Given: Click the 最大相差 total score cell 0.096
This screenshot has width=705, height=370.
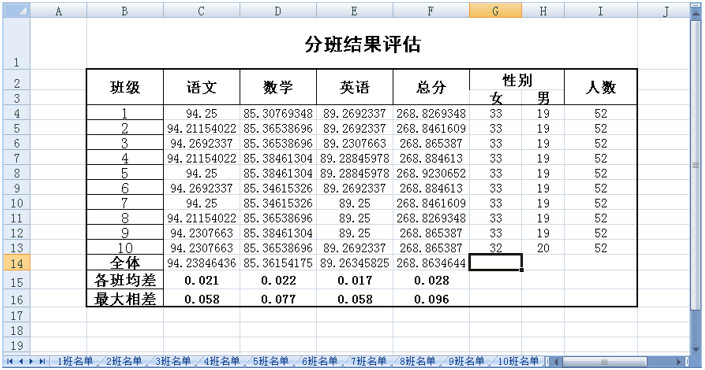Looking at the screenshot, I should 431,299.
